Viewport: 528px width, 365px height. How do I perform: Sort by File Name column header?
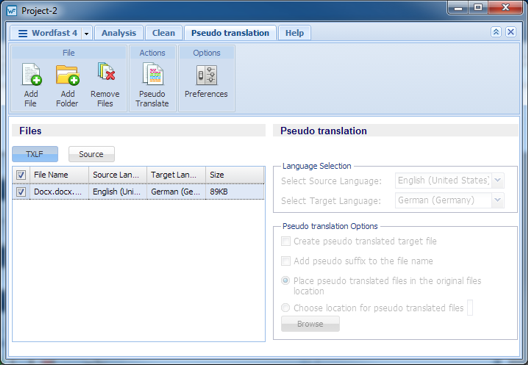click(x=59, y=175)
